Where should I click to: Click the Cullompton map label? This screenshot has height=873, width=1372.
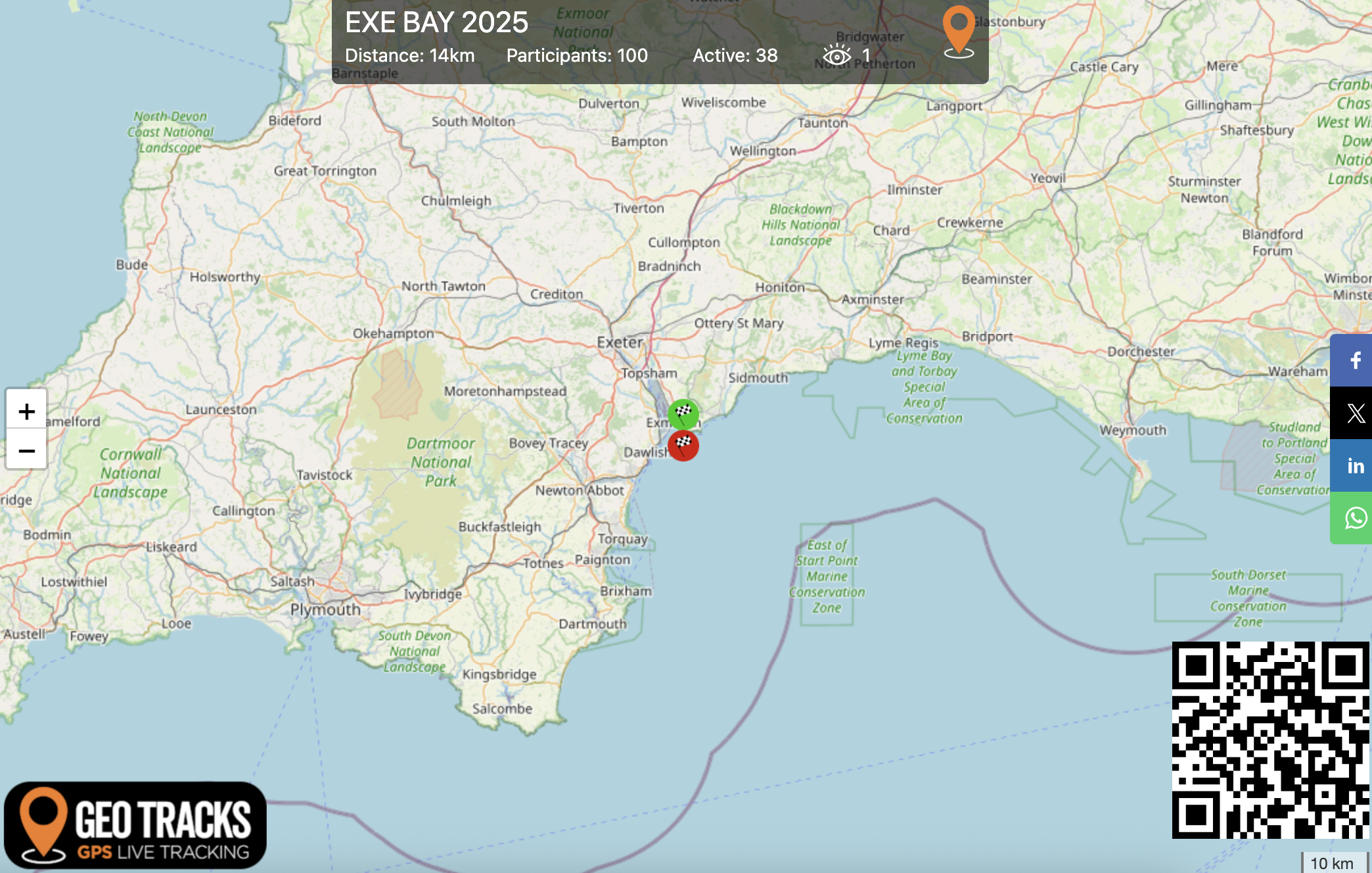(x=684, y=243)
